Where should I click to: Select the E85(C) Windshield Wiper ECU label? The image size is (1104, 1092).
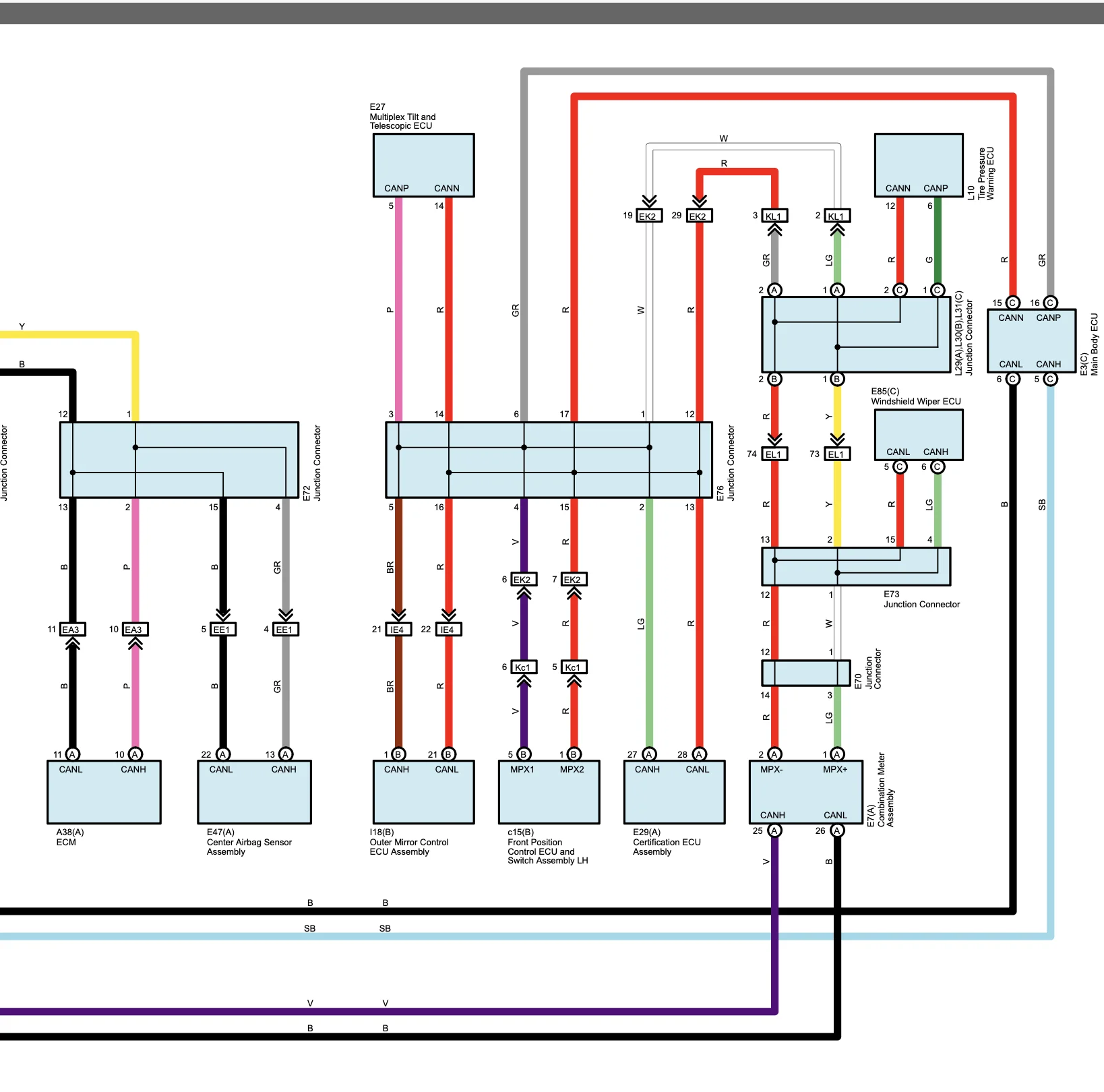click(x=915, y=396)
